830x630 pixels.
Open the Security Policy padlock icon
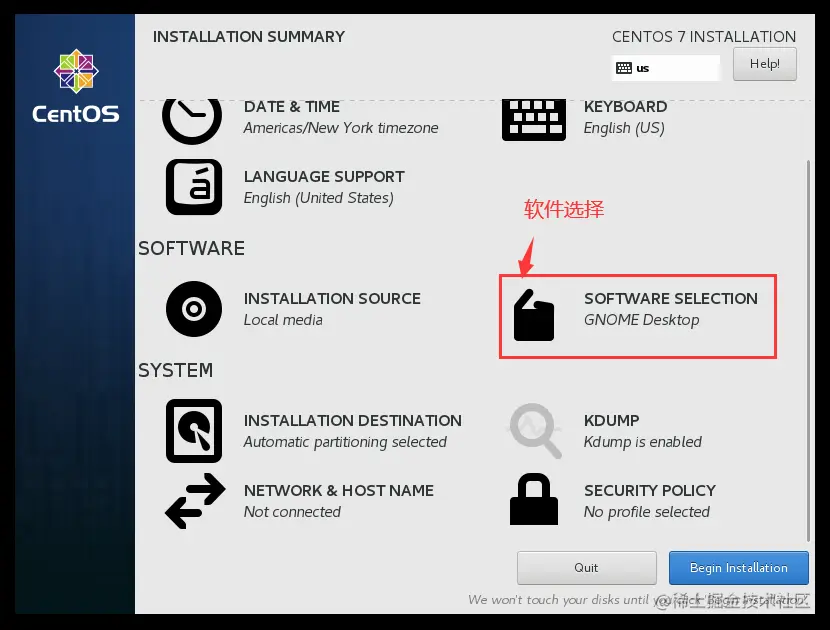pyautogui.click(x=534, y=499)
